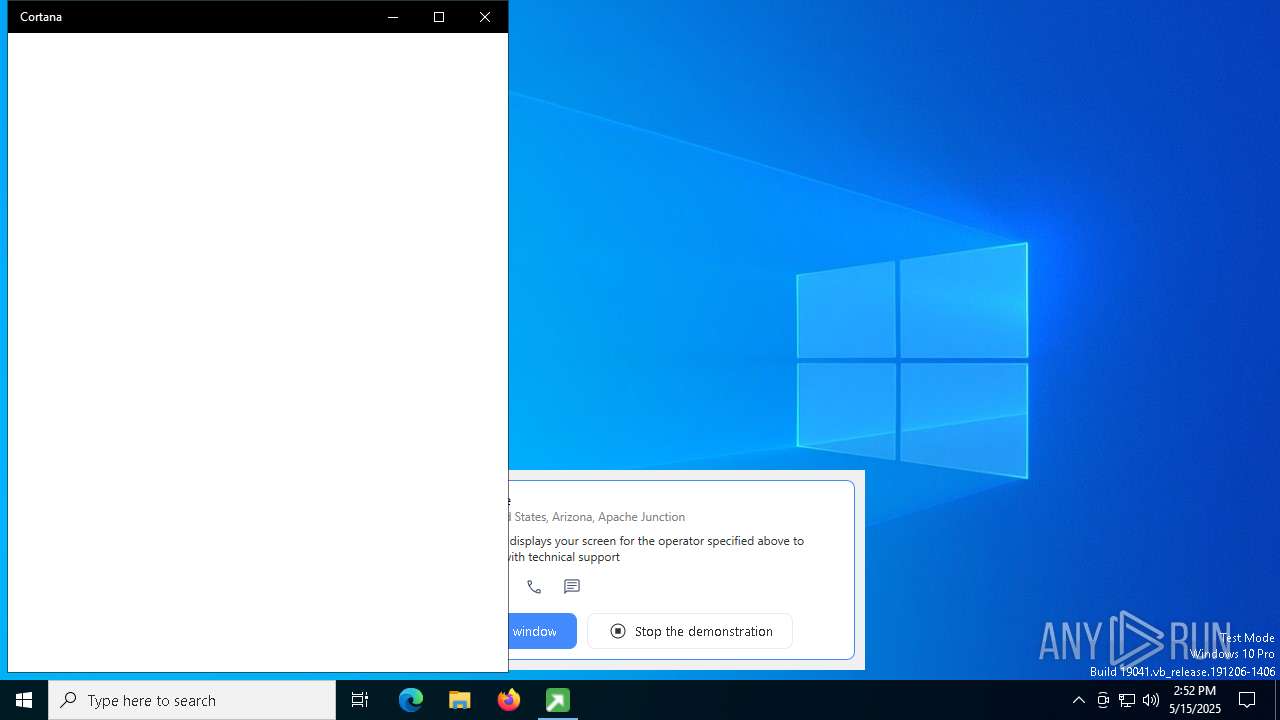Open the network status tray icon
The width and height of the screenshot is (1280, 720).
pos(1127,700)
